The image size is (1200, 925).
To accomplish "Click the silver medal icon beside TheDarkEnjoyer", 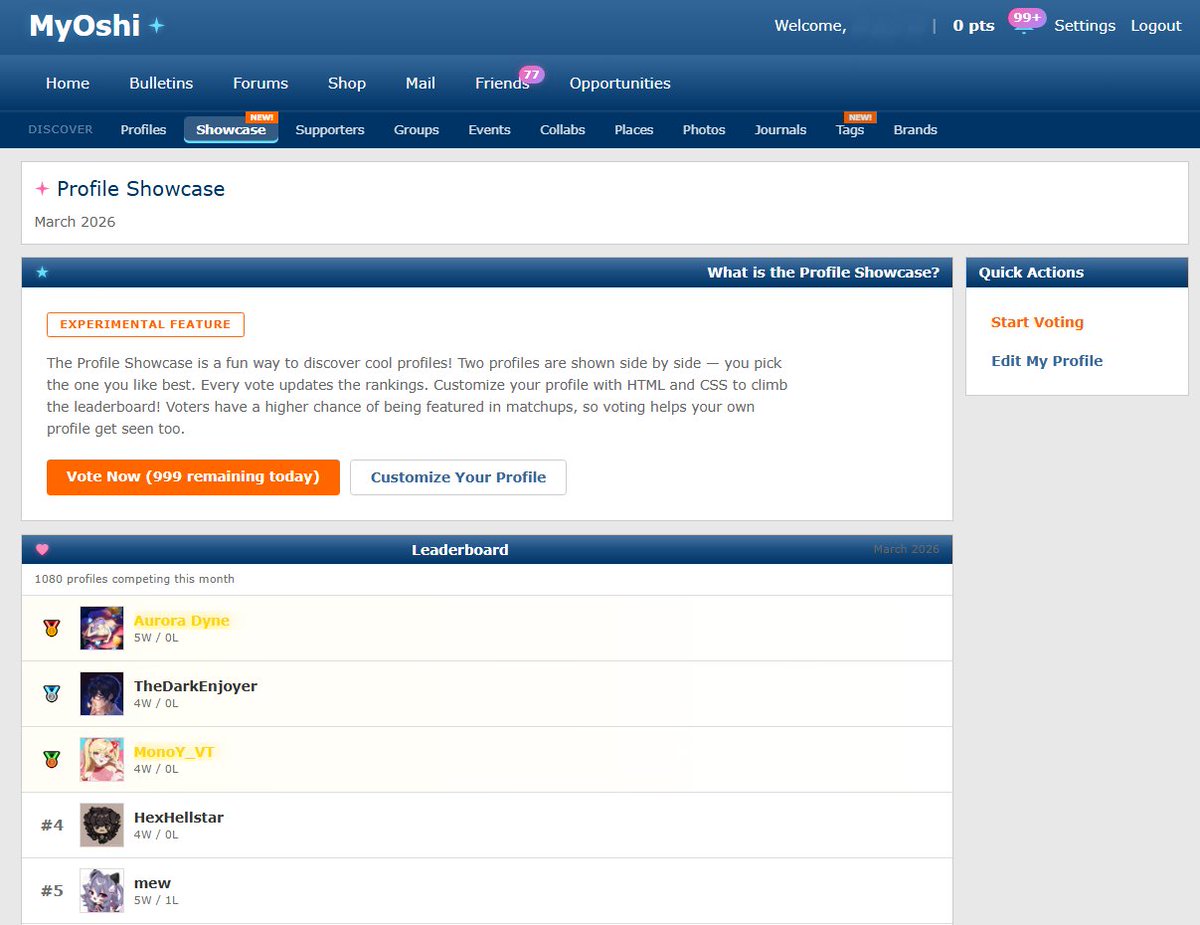I will point(51,694).
